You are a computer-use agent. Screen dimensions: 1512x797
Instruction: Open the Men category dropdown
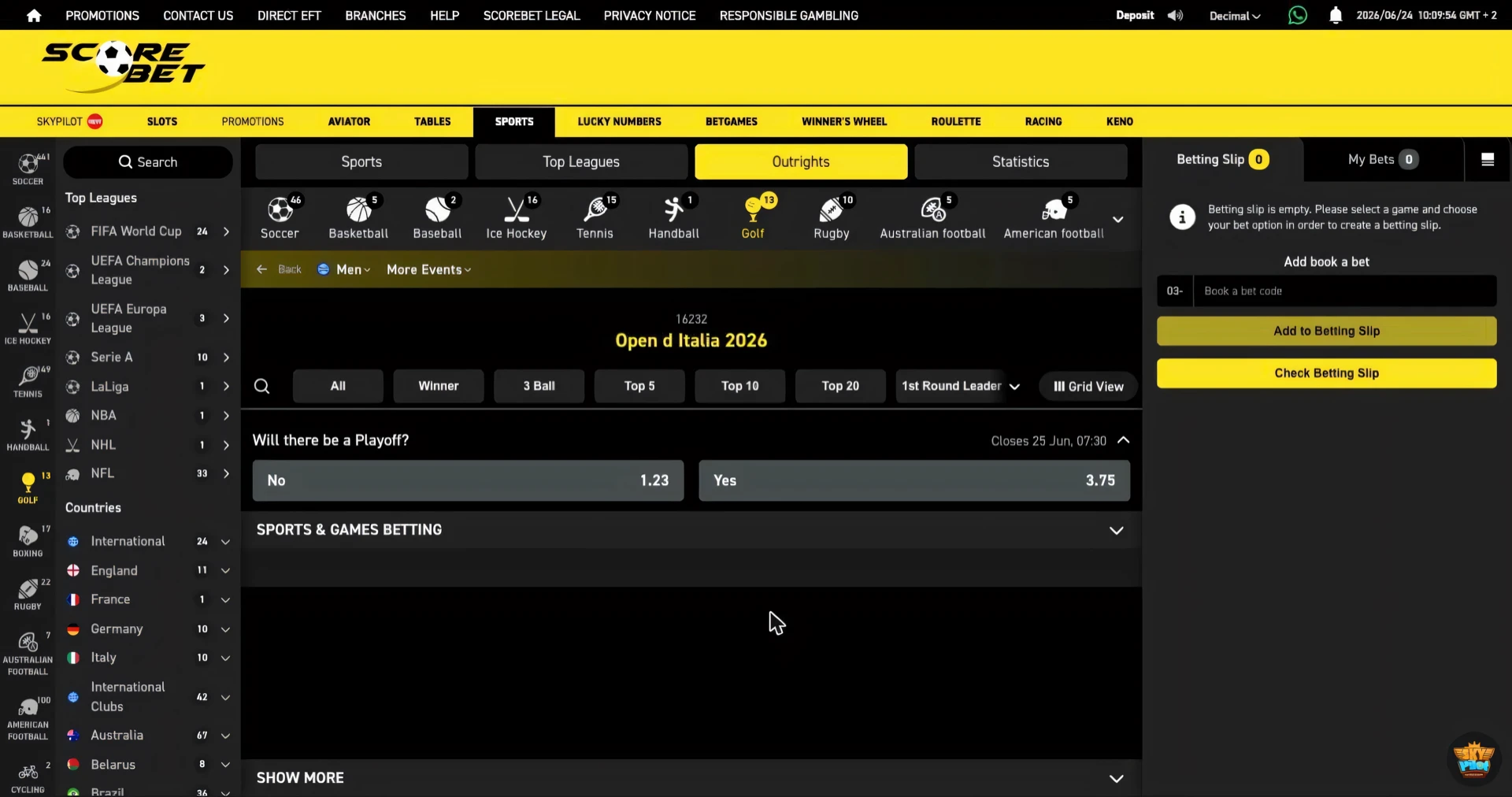pyautogui.click(x=344, y=269)
